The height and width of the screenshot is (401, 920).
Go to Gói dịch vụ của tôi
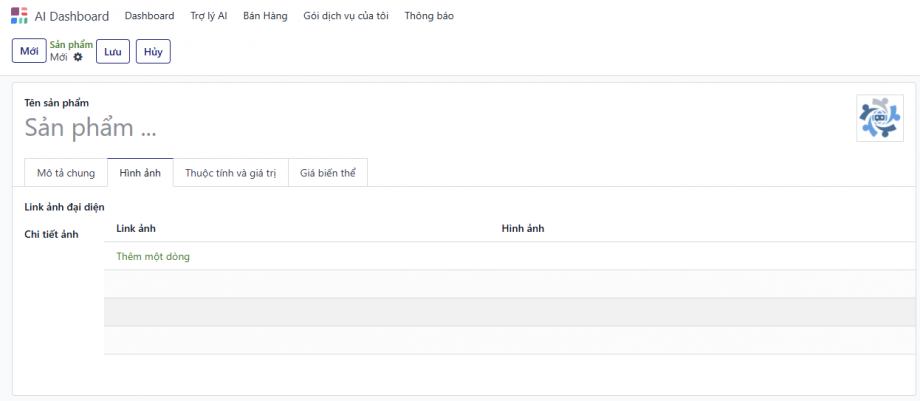(345, 16)
